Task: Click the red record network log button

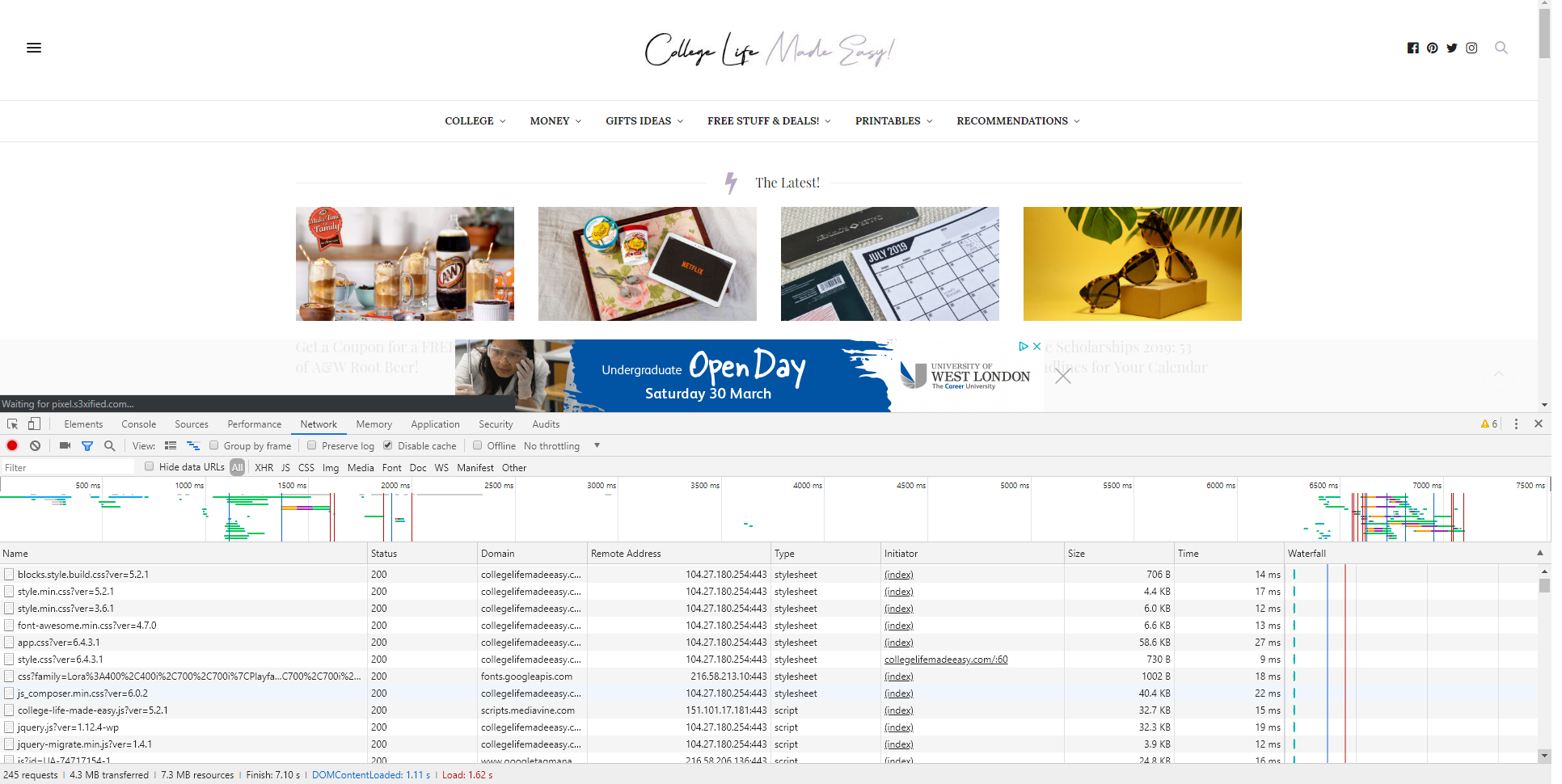Action: click(12, 445)
